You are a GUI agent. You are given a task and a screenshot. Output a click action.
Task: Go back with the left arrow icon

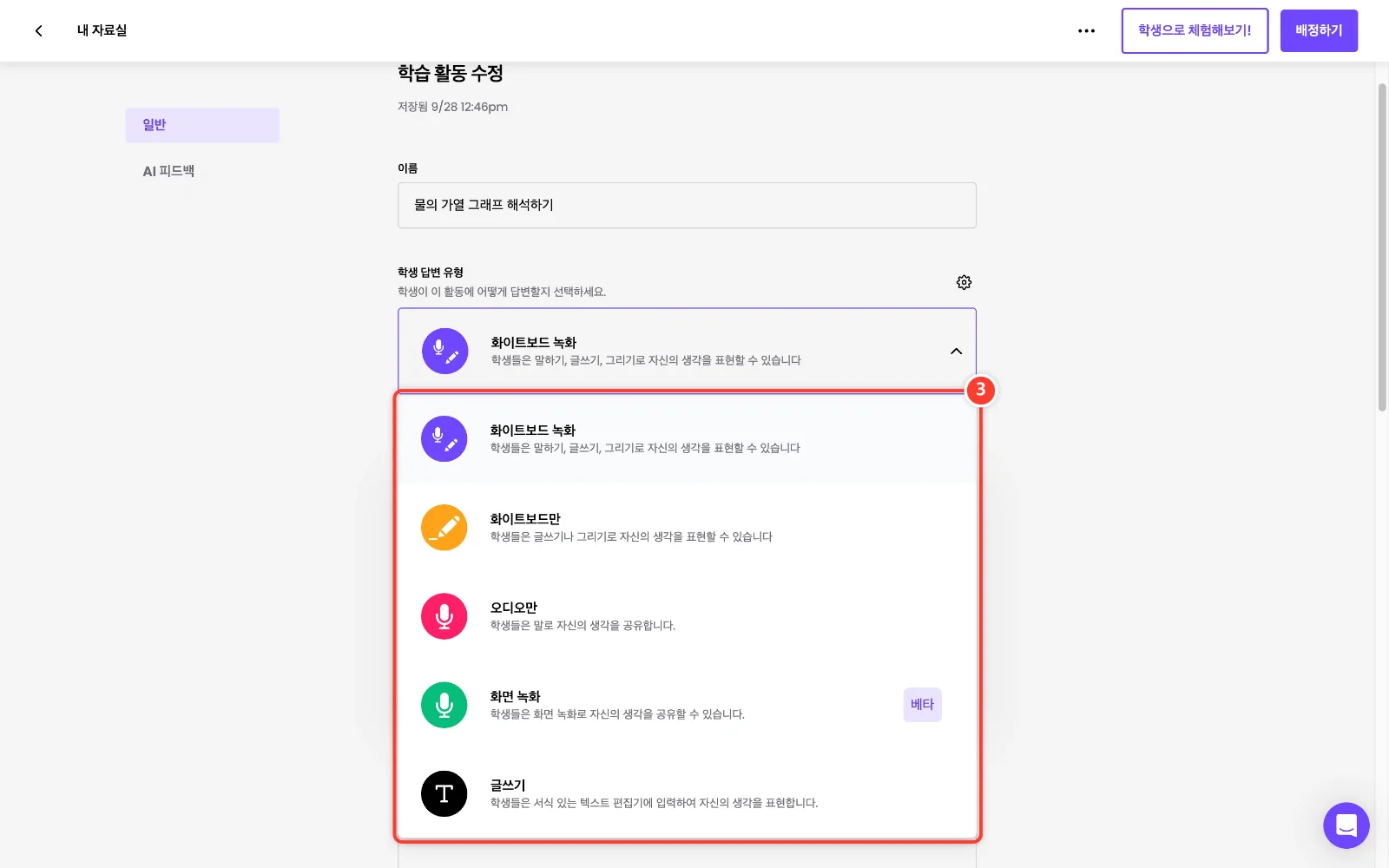click(38, 30)
